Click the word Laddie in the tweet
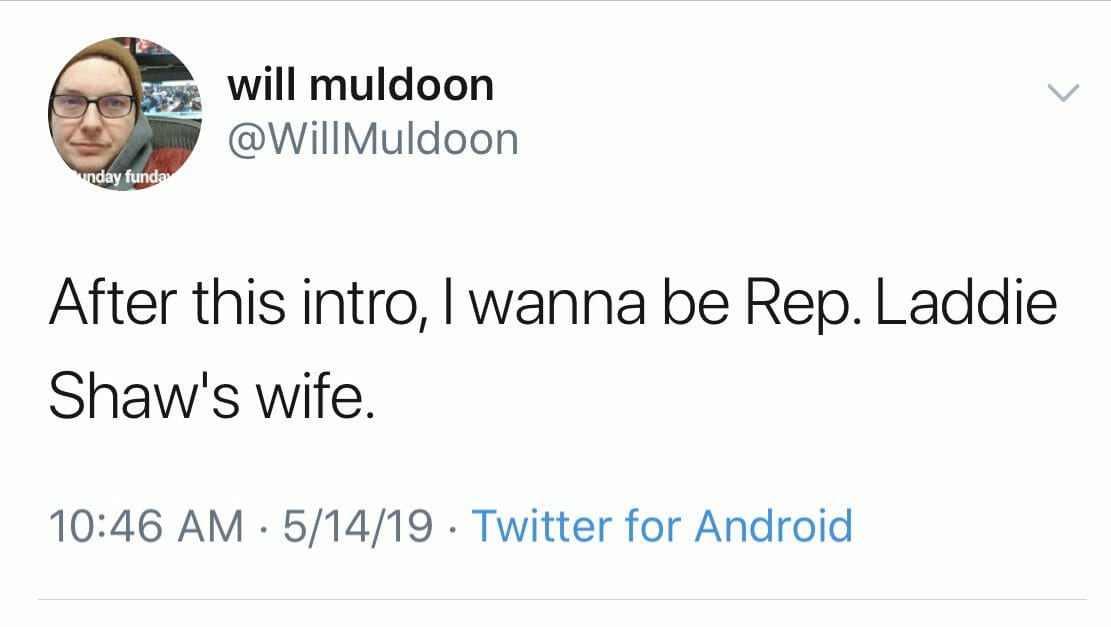The width and height of the screenshot is (1111, 627). tap(967, 303)
